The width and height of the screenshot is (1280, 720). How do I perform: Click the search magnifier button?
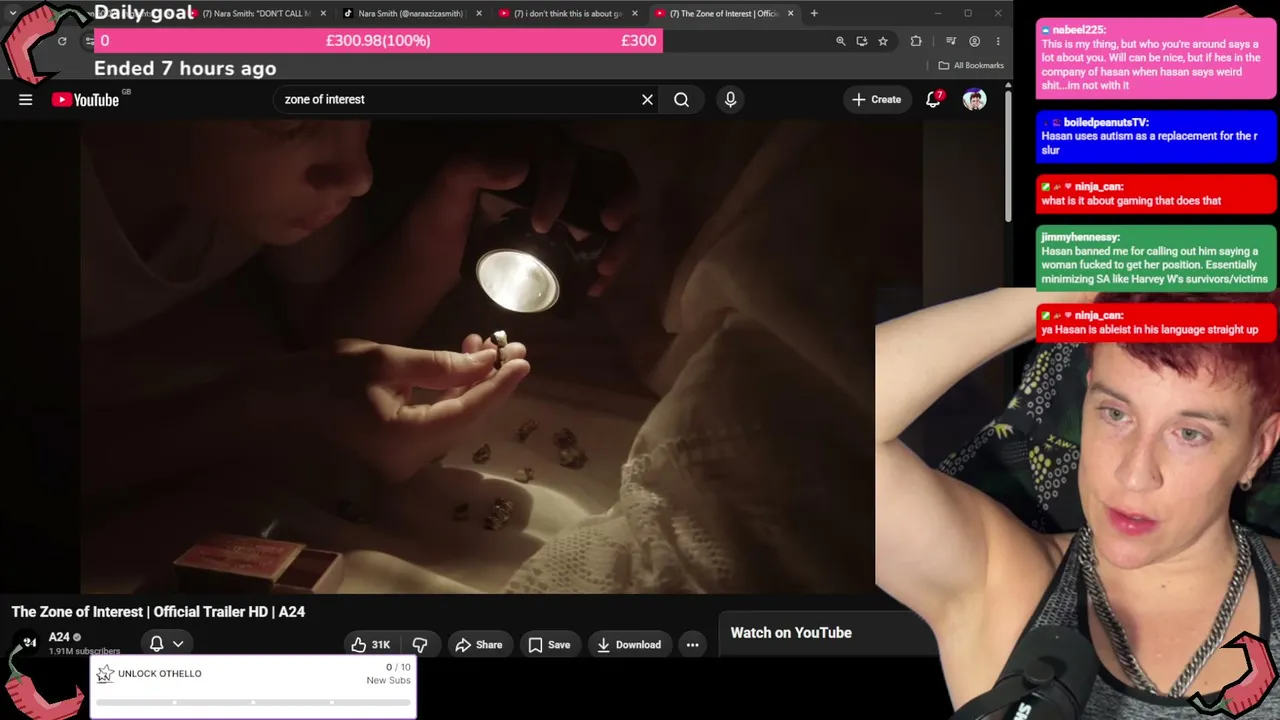pyautogui.click(x=681, y=99)
